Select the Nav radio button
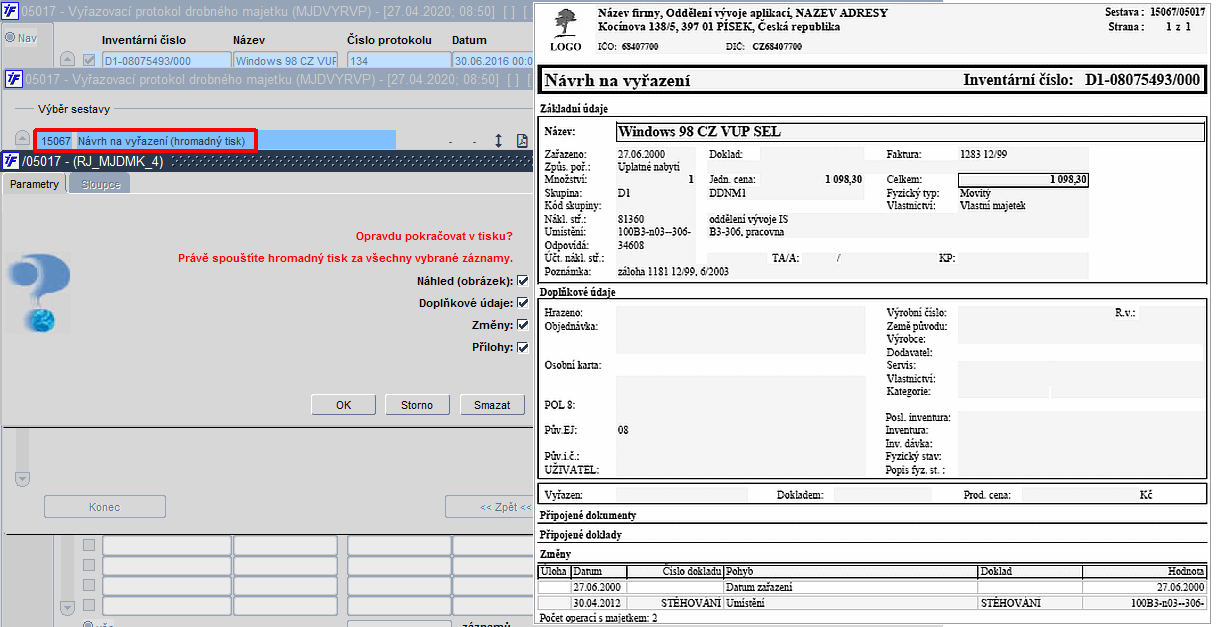This screenshot has width=1217, height=627. coord(10,38)
